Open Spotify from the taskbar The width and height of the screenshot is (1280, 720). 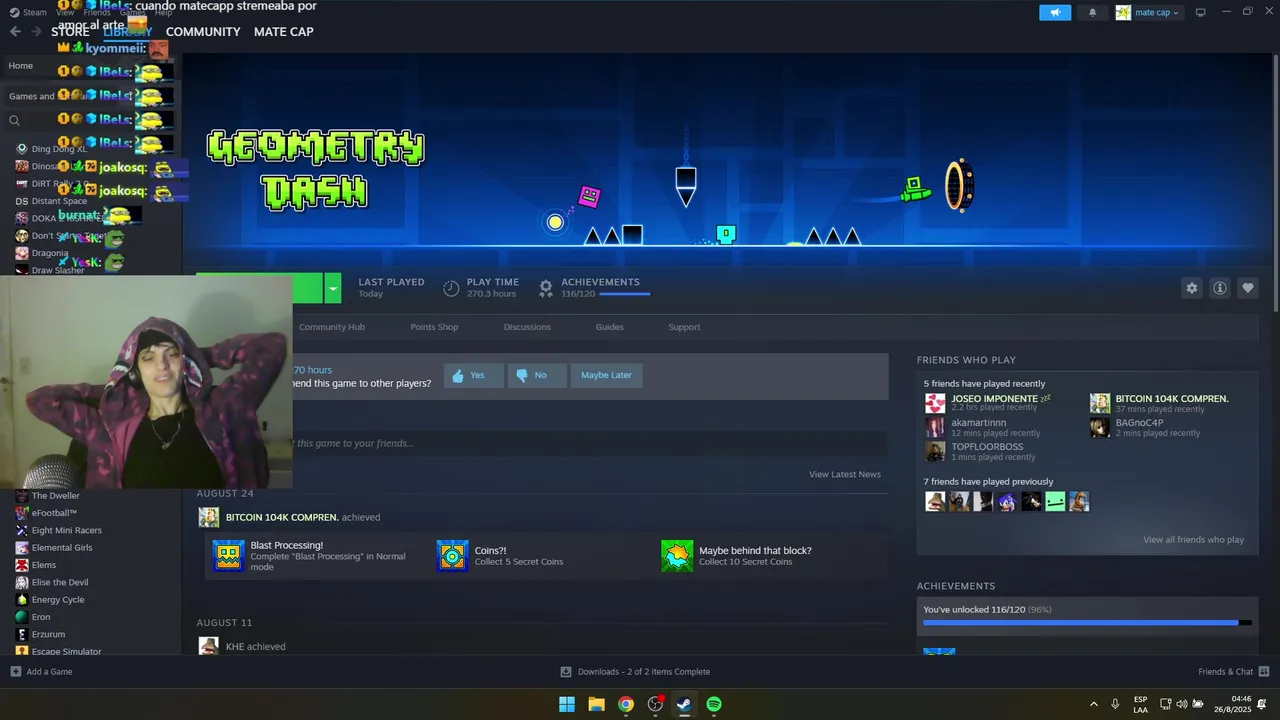pyautogui.click(x=714, y=704)
